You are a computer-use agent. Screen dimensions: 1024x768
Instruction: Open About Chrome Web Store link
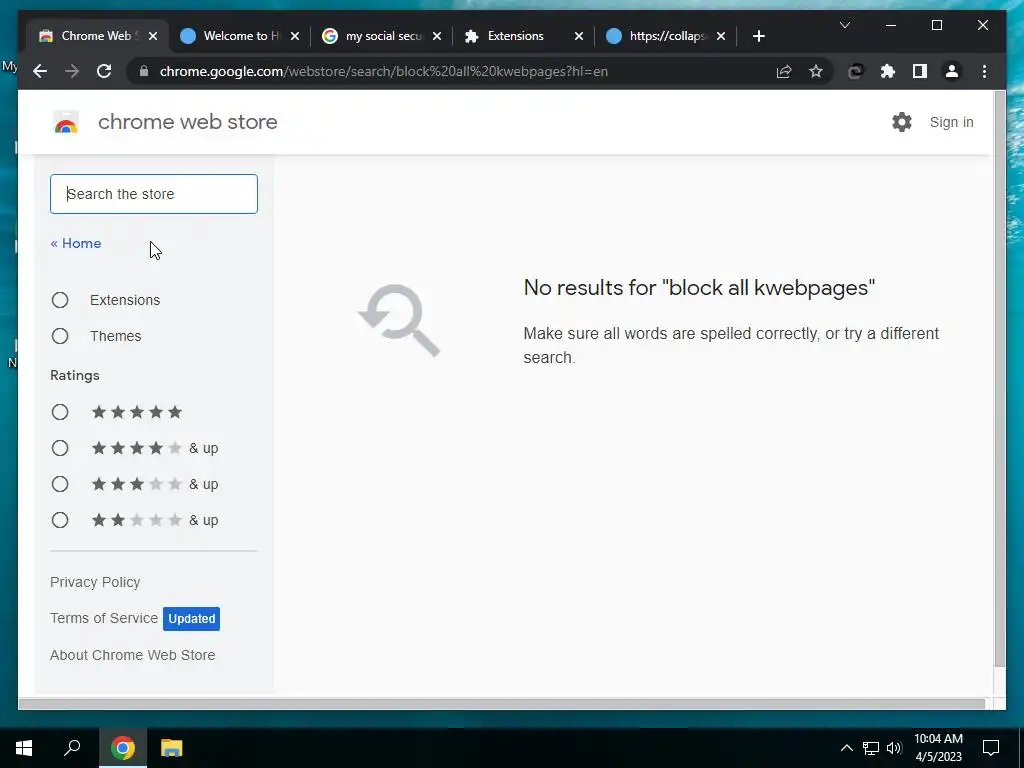[x=133, y=655]
